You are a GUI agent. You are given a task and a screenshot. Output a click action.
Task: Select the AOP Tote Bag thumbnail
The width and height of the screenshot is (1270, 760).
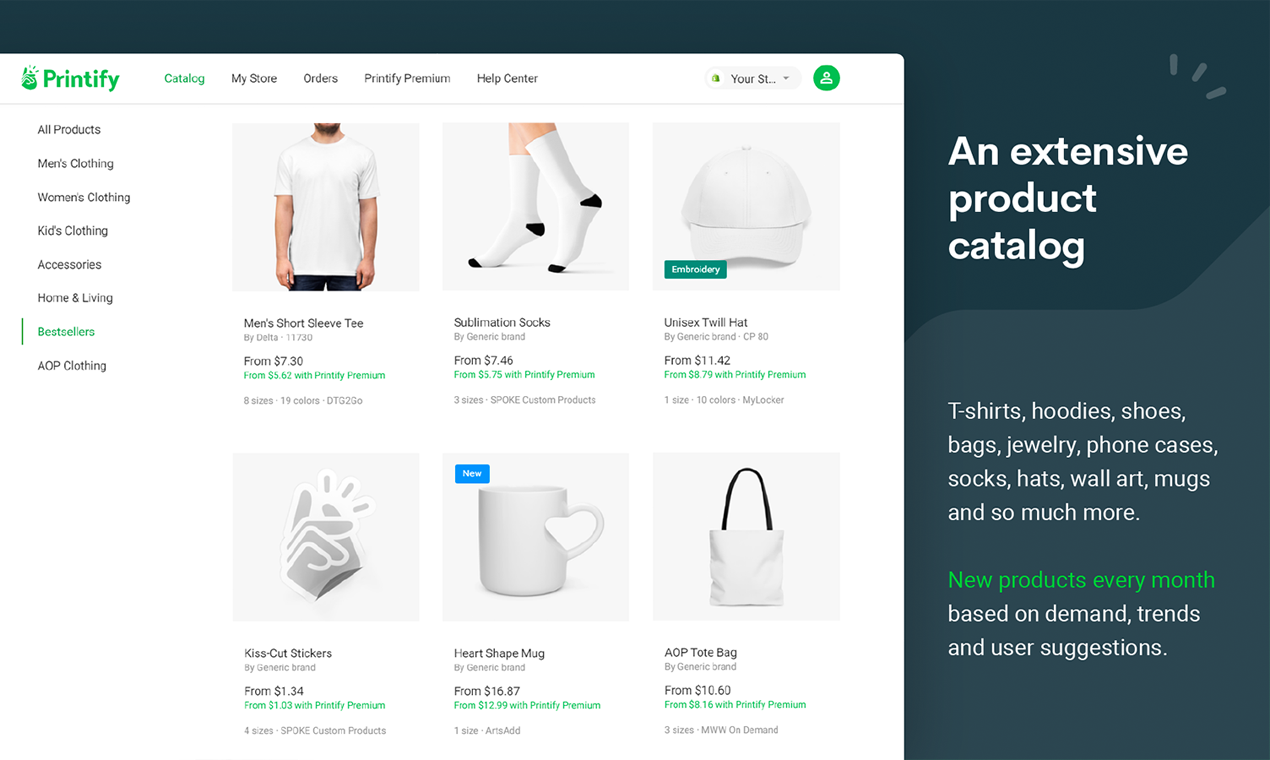(746, 537)
